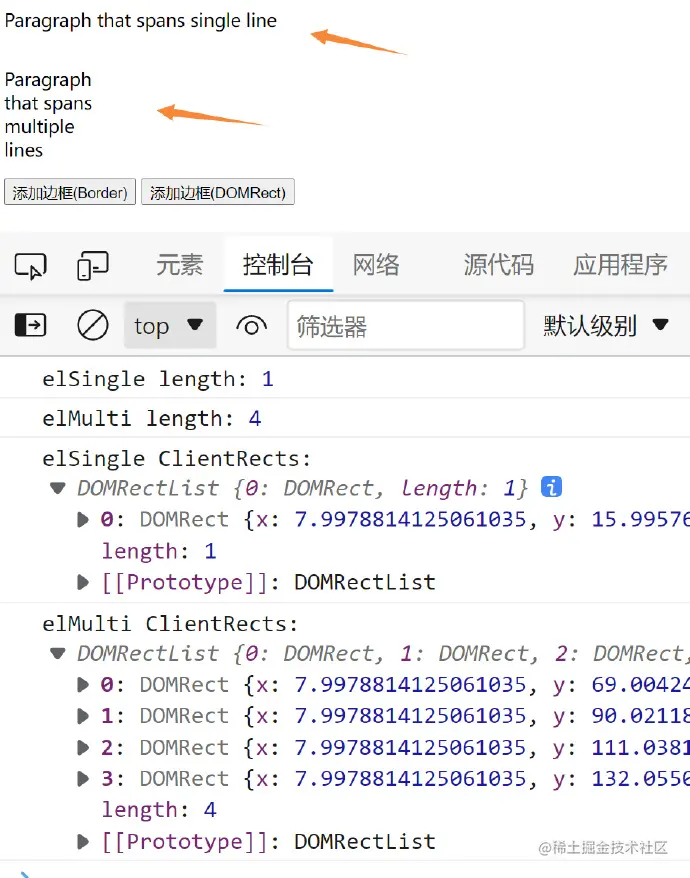This screenshot has width=690, height=878.
Task: Click the live expression eye icon
Action: 251,325
